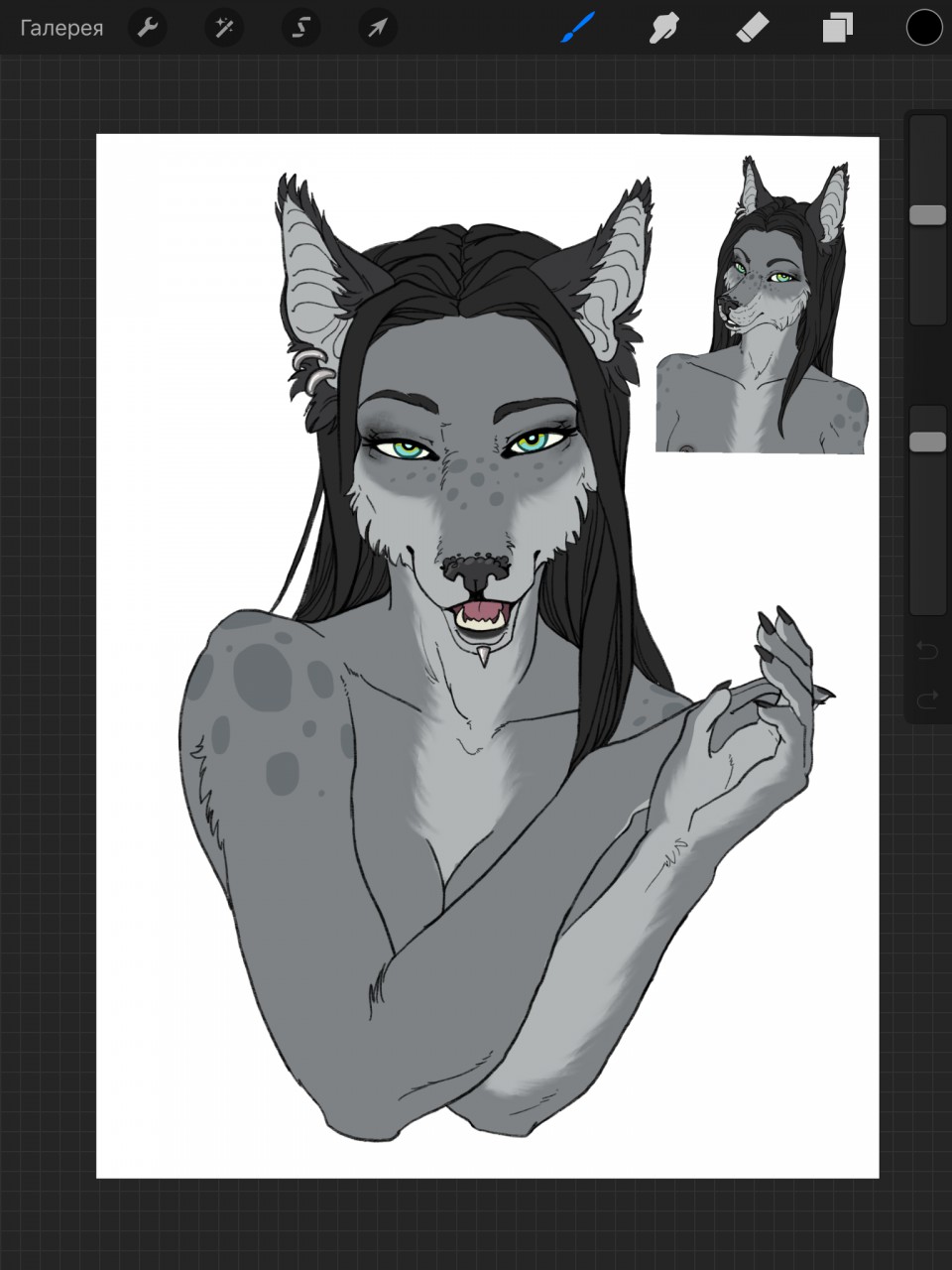Tap the small reference sketch thumbnail
The image size is (952, 1270).
click(x=762, y=304)
